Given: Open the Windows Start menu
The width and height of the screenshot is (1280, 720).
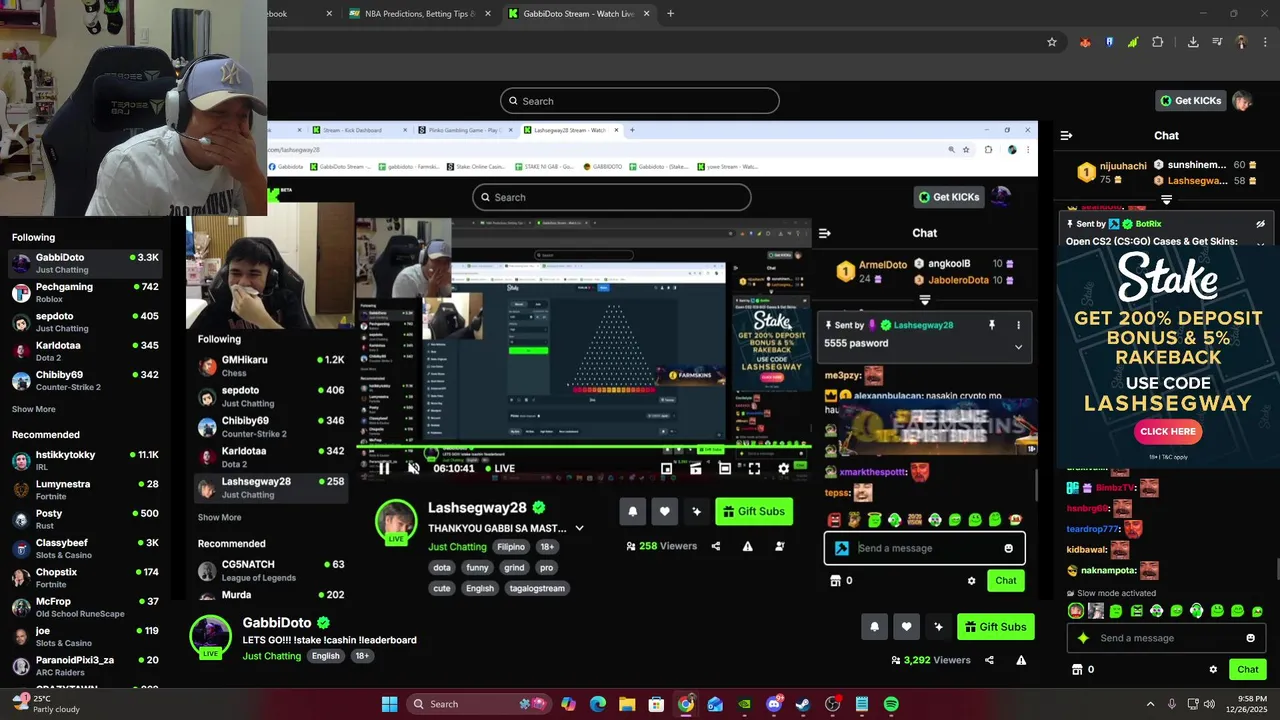Looking at the screenshot, I should [x=390, y=704].
